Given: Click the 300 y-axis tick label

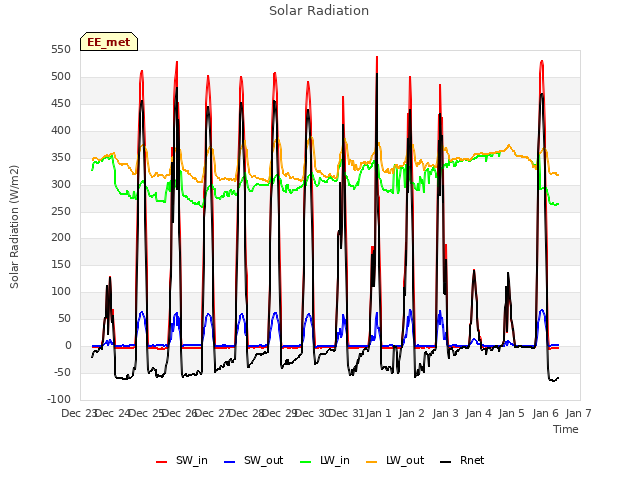Looking at the screenshot, I should tap(61, 184).
